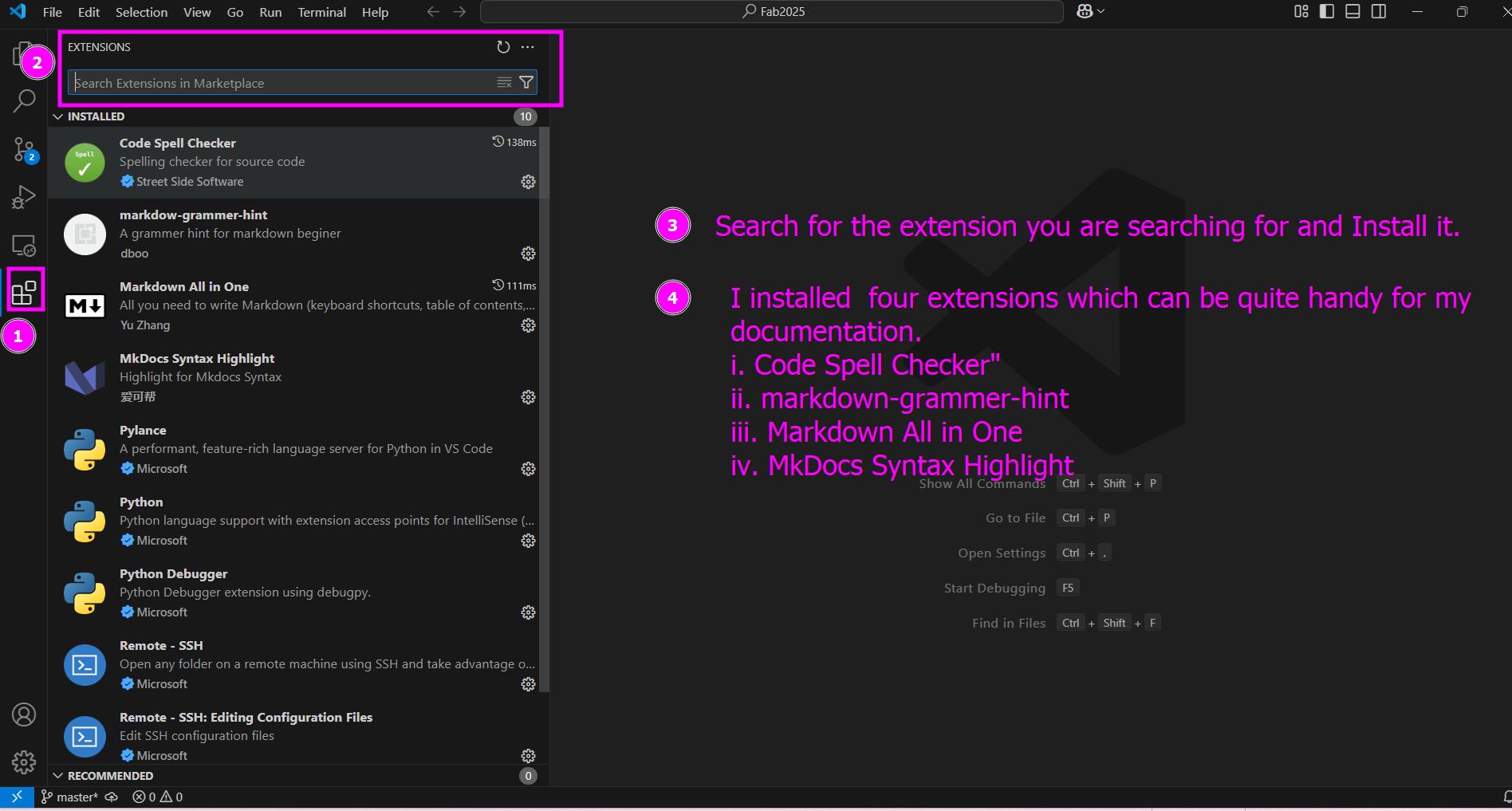Manage MkDocs Syntax Highlight gear icon
The width and height of the screenshot is (1512, 811).
coord(528,397)
